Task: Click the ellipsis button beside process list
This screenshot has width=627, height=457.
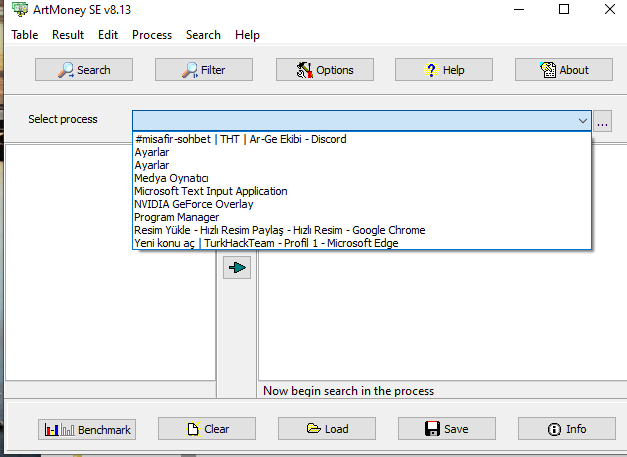Action: click(x=603, y=121)
